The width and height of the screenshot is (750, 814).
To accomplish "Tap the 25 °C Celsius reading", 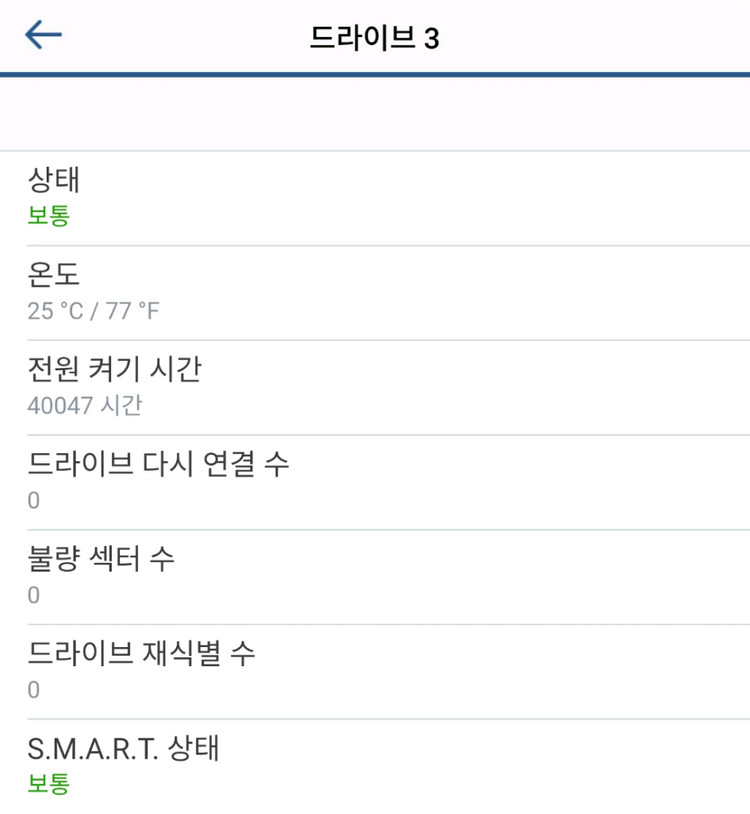I will (x=55, y=311).
